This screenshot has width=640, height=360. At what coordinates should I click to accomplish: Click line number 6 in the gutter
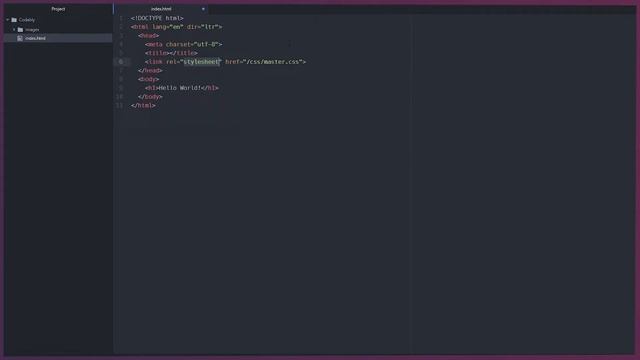pos(121,62)
